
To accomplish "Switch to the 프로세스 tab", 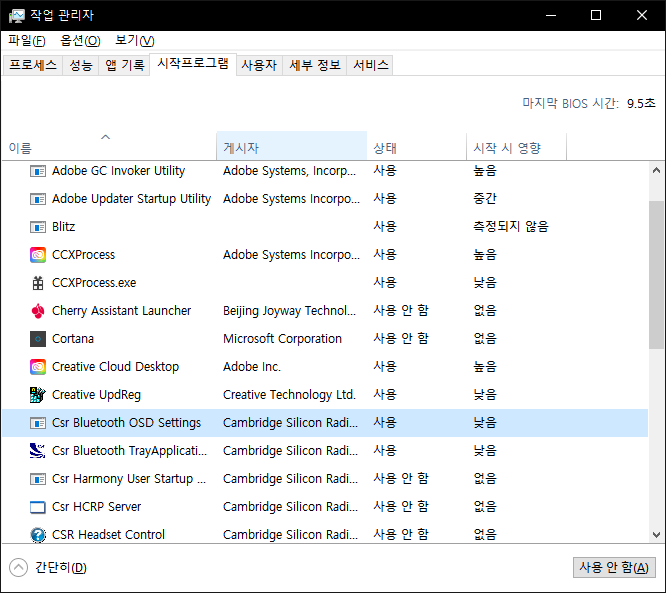I will pos(33,65).
